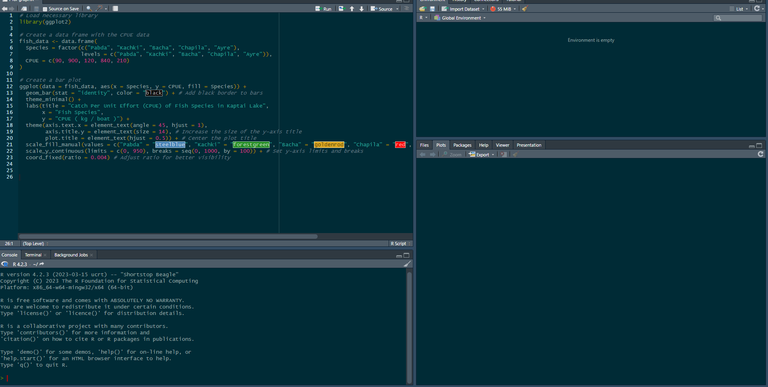This screenshot has width=768, height=387.
Task: Focus the environment search field
Action: click(x=738, y=18)
